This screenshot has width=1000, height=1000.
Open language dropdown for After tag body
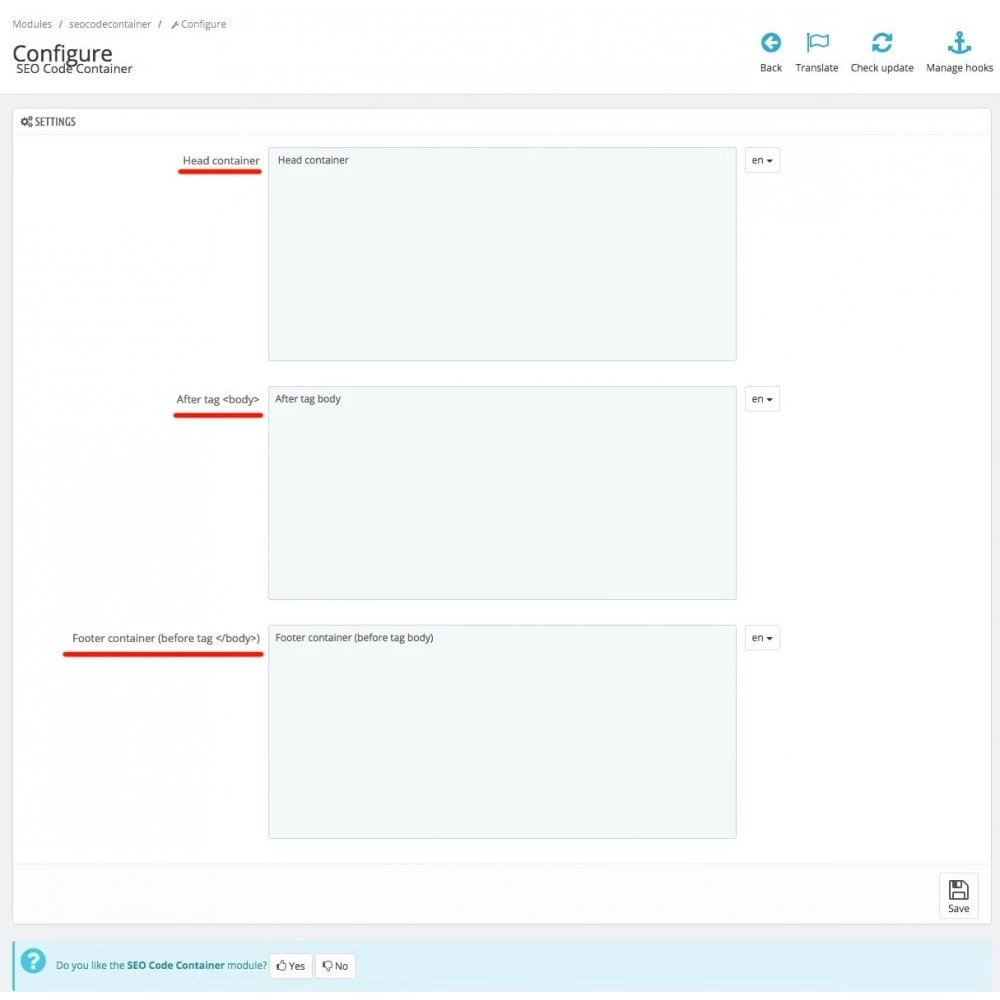(x=762, y=399)
